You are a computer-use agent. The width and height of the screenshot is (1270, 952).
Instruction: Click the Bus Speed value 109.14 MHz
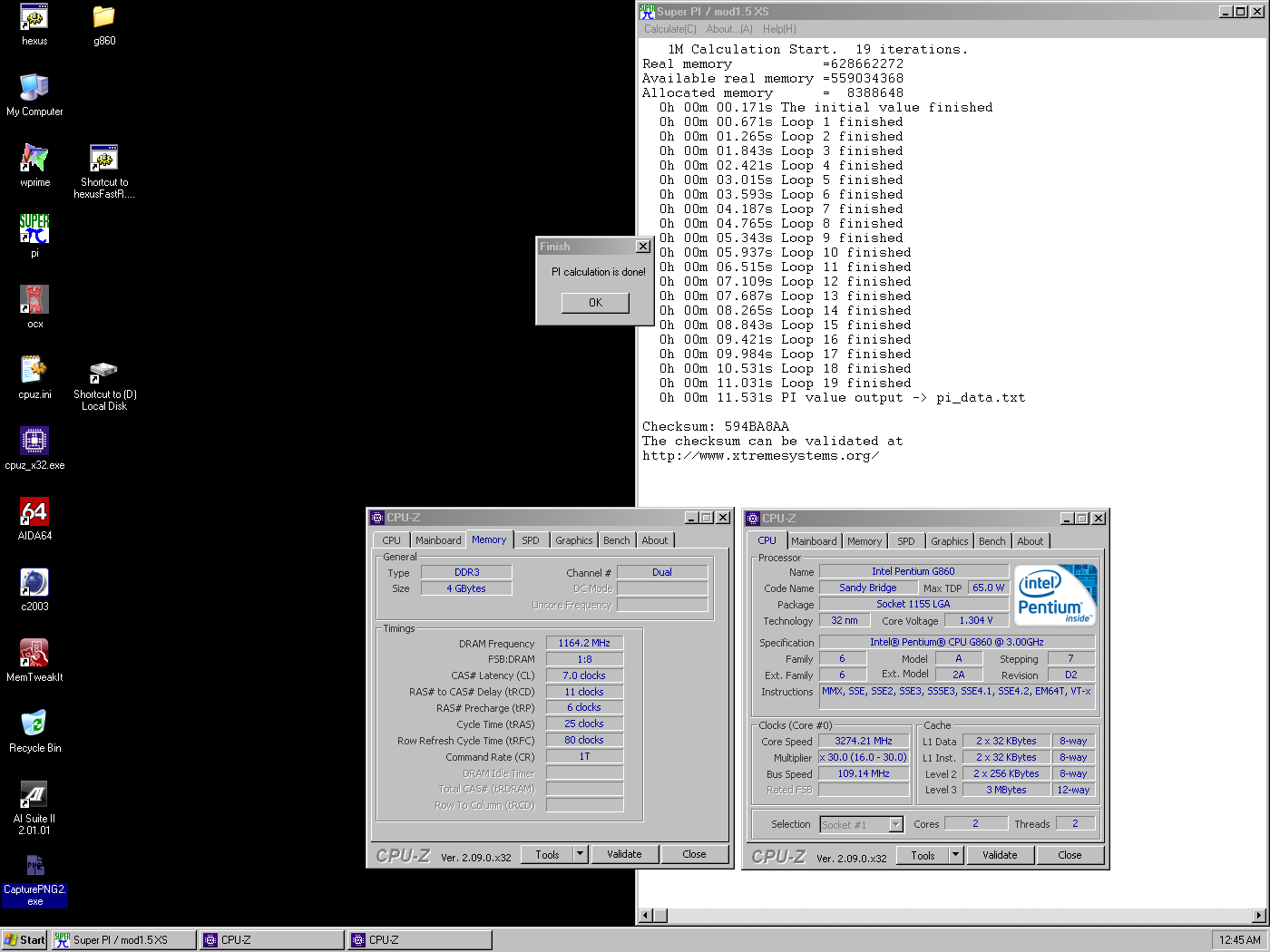864,773
